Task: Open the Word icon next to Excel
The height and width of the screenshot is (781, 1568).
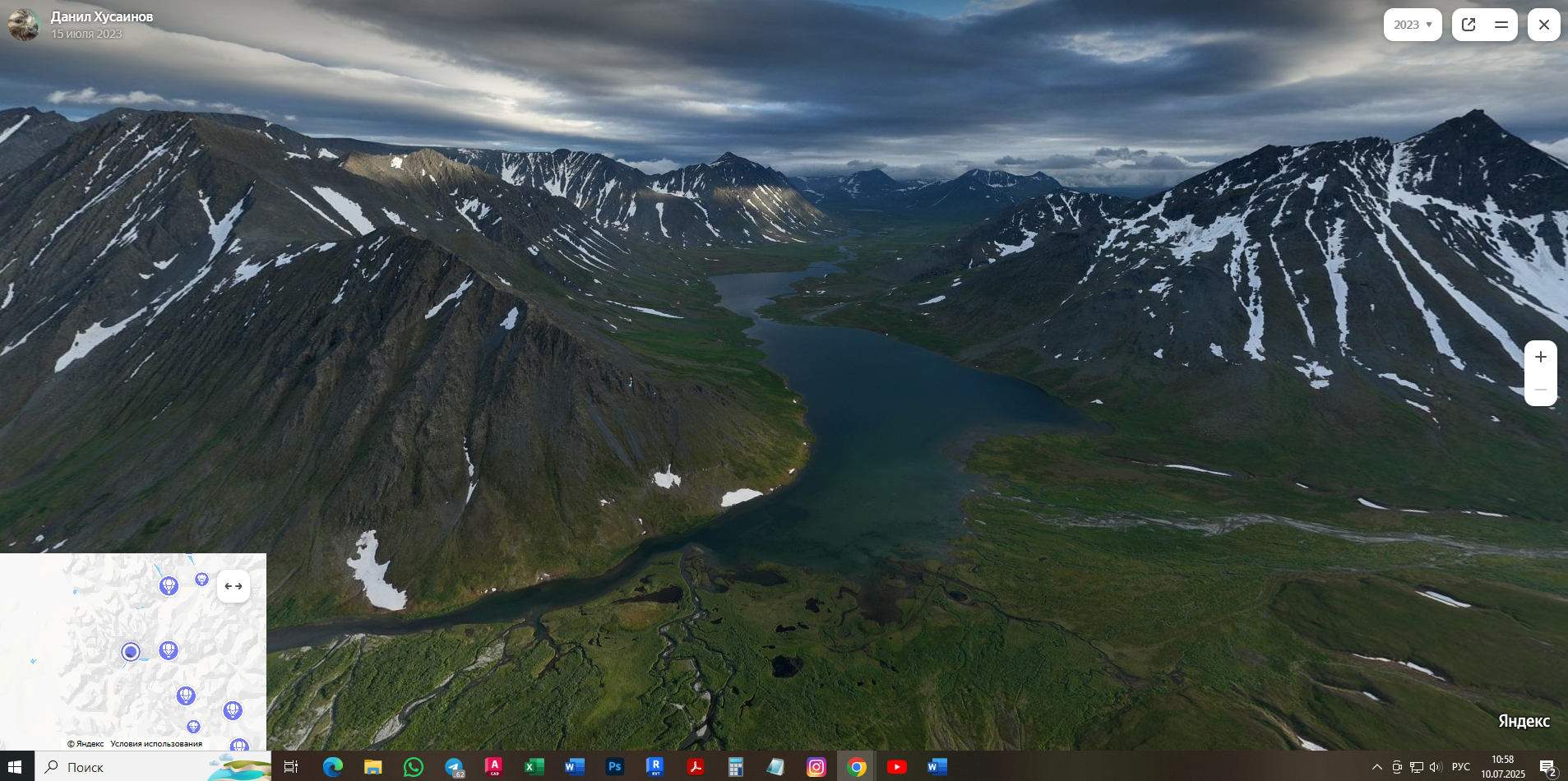Action: pyautogui.click(x=574, y=767)
